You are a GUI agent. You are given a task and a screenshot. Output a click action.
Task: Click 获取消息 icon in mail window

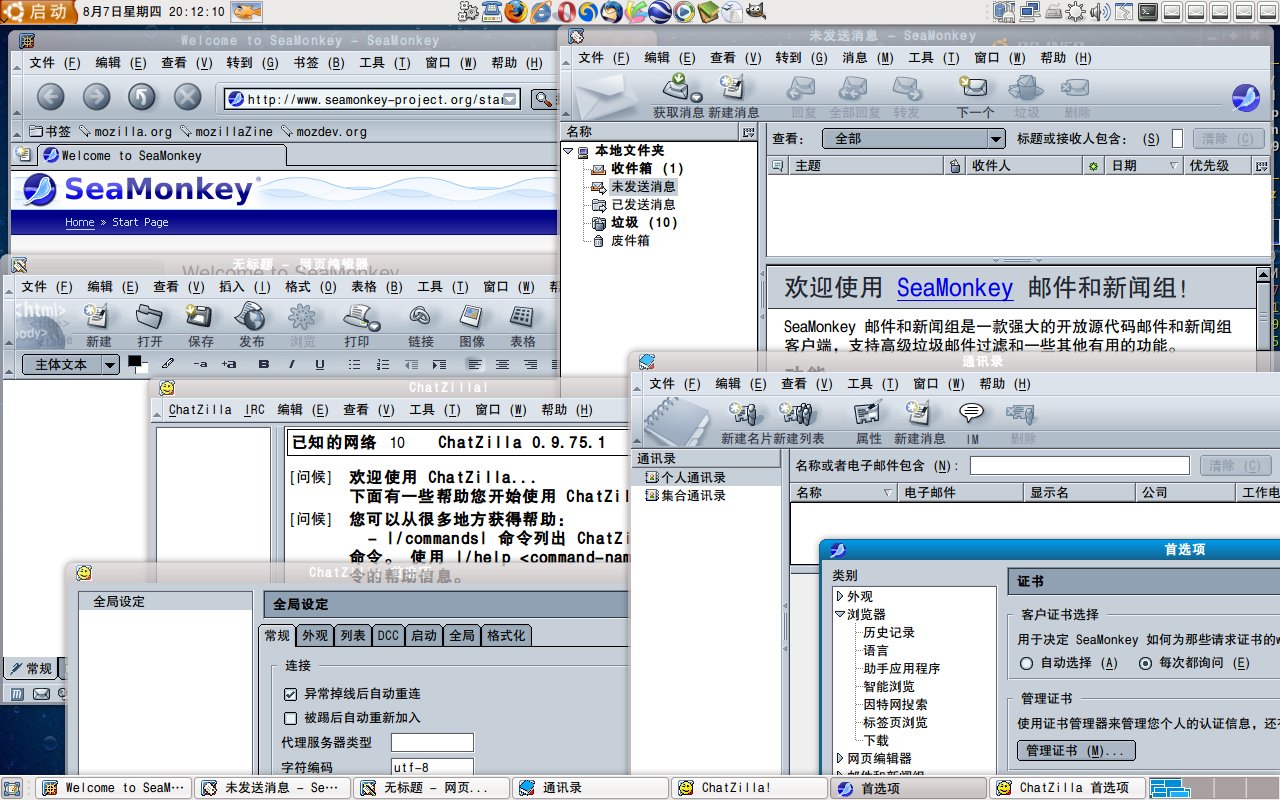[x=679, y=88]
